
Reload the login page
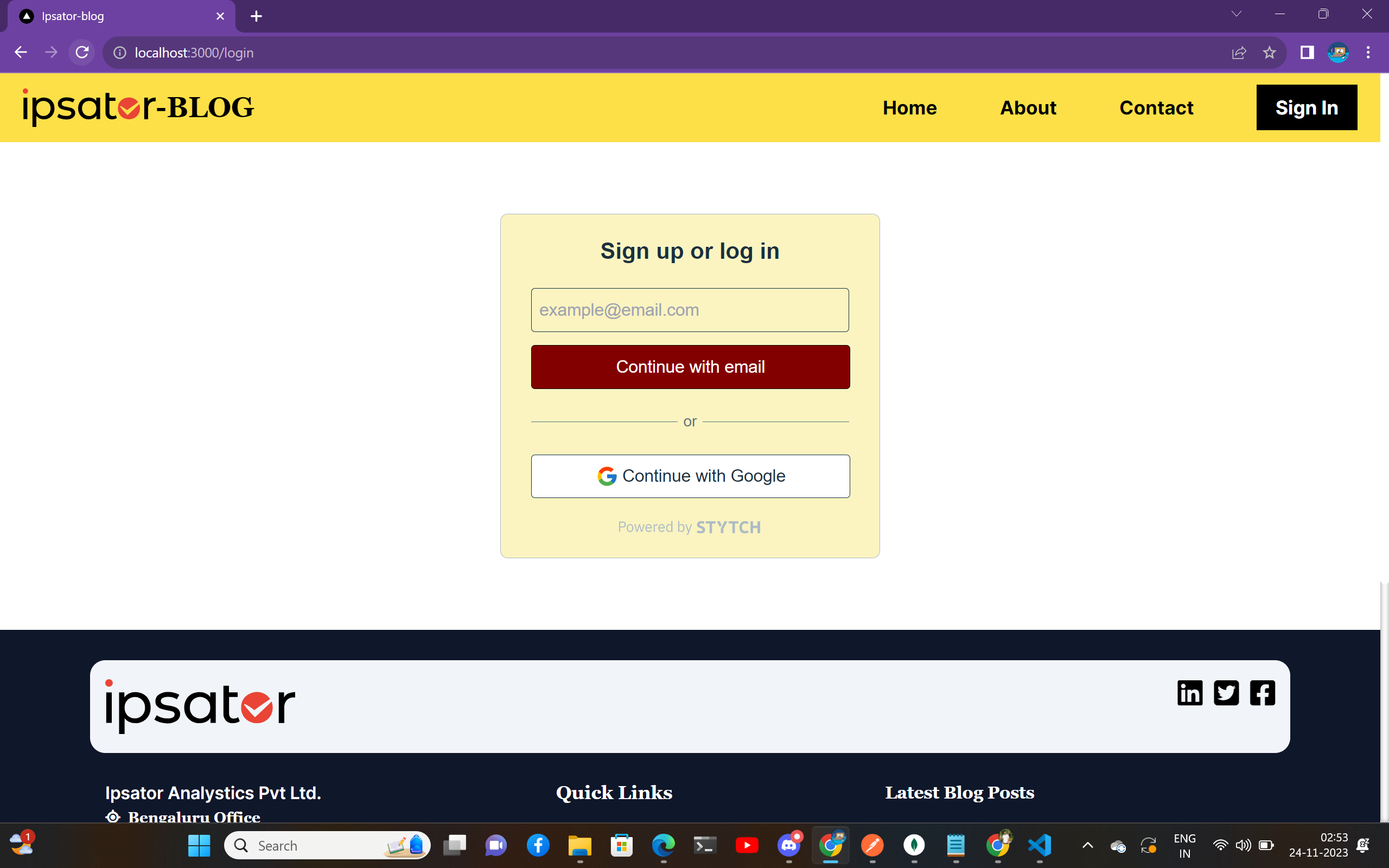point(82,52)
